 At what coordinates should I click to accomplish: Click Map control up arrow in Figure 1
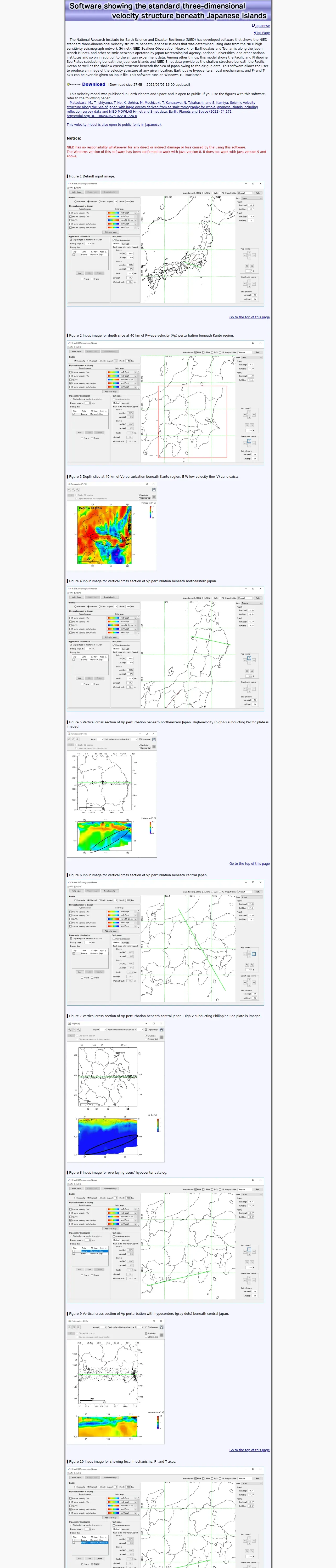pos(249,253)
